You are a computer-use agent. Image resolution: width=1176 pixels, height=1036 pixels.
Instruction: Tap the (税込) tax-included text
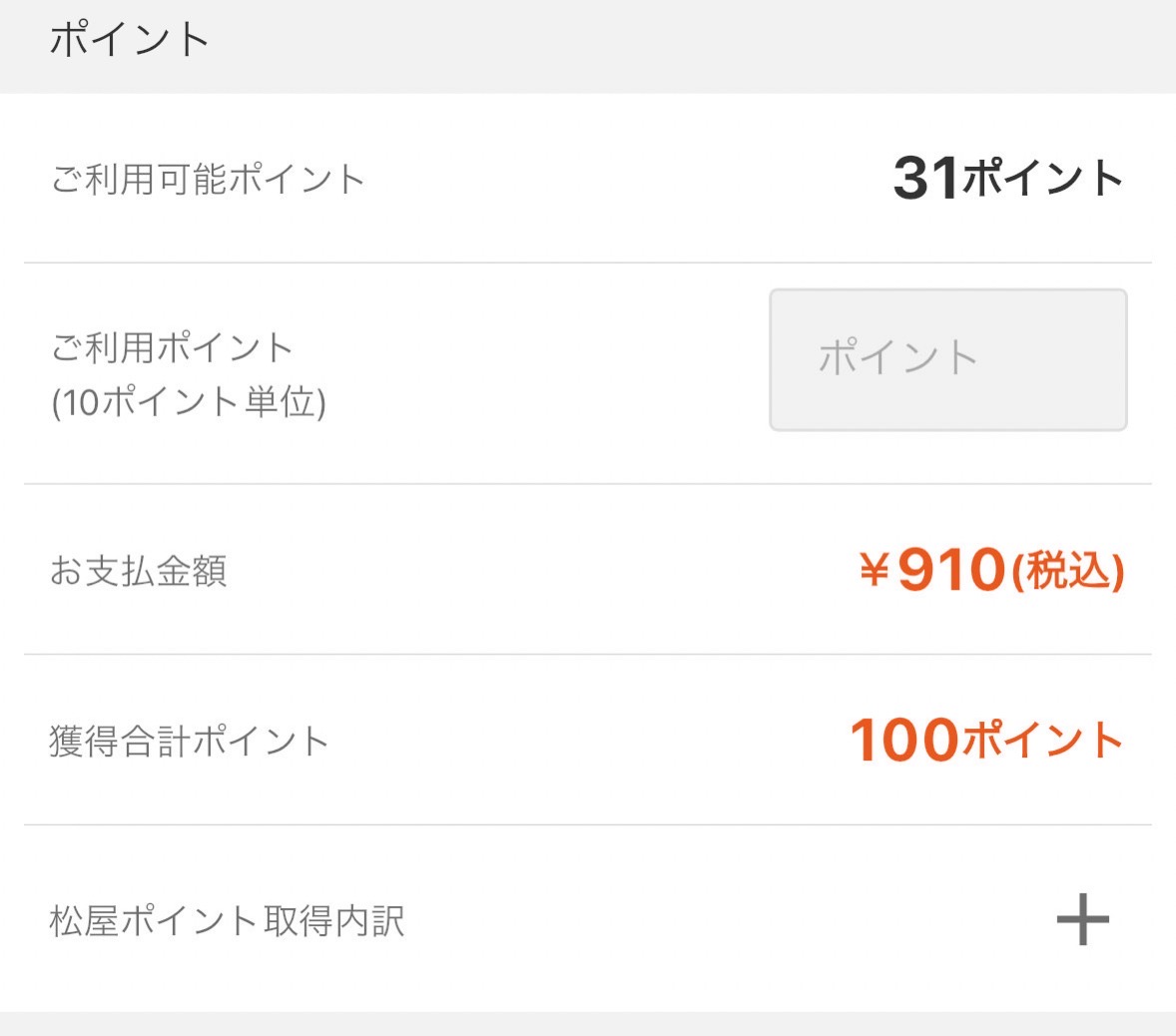[1068, 572]
